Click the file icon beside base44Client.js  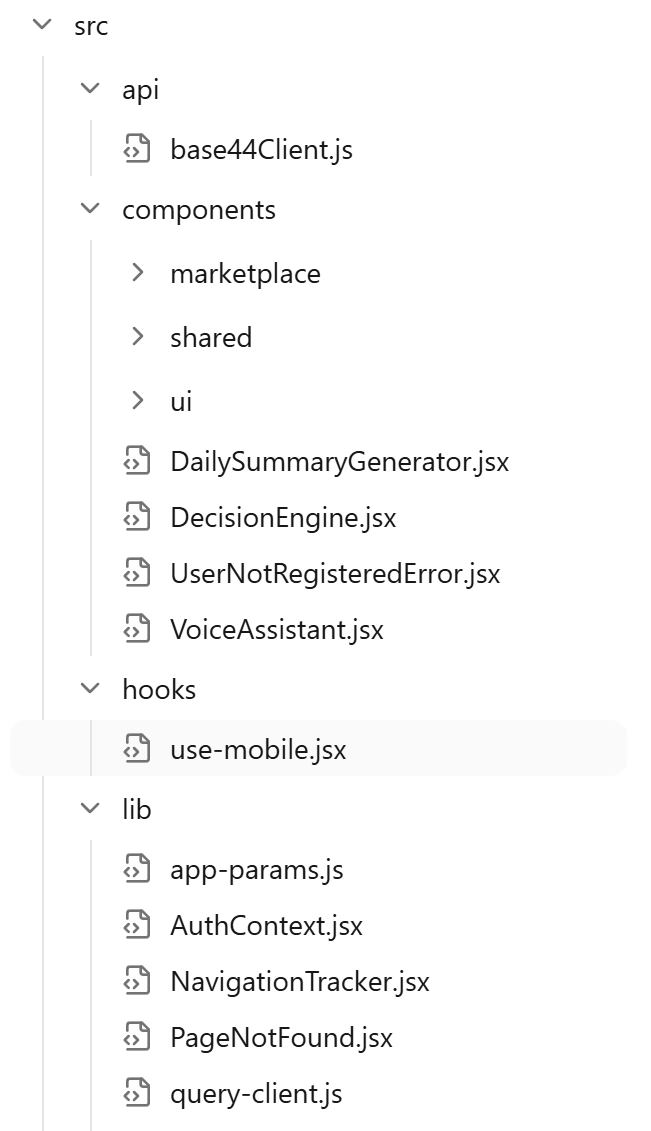(x=137, y=149)
